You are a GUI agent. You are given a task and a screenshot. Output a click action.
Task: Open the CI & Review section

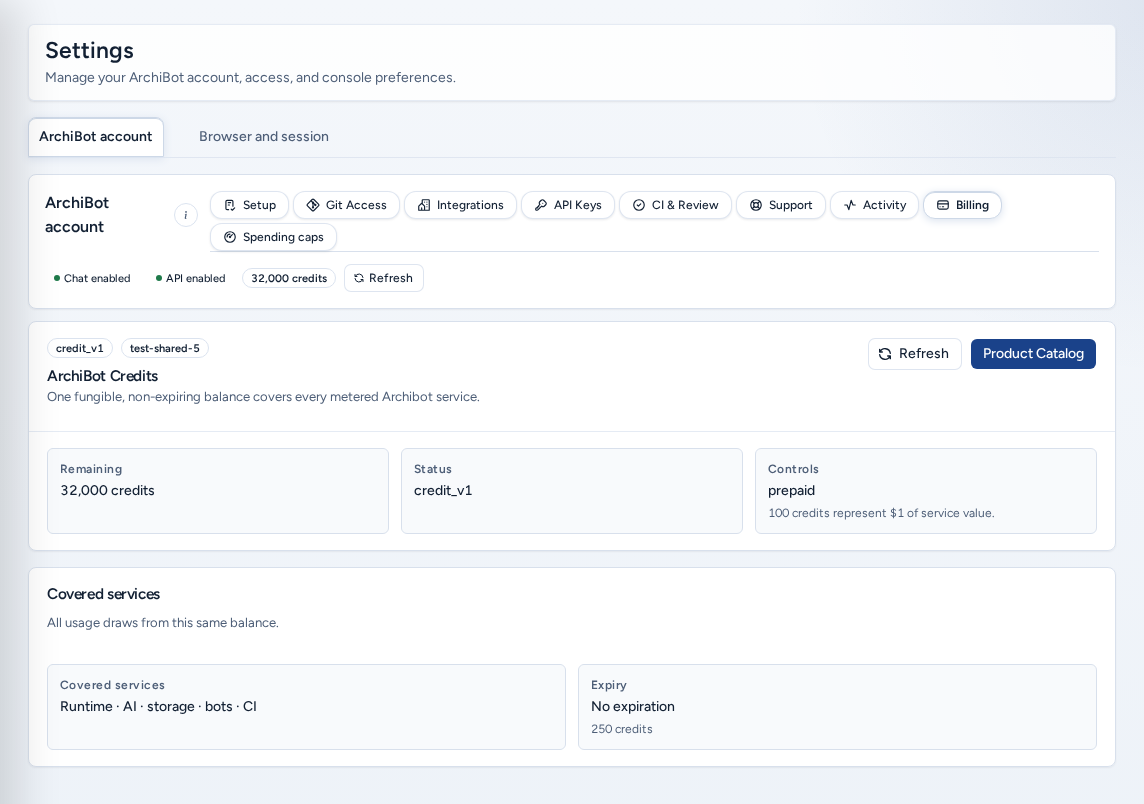point(675,205)
